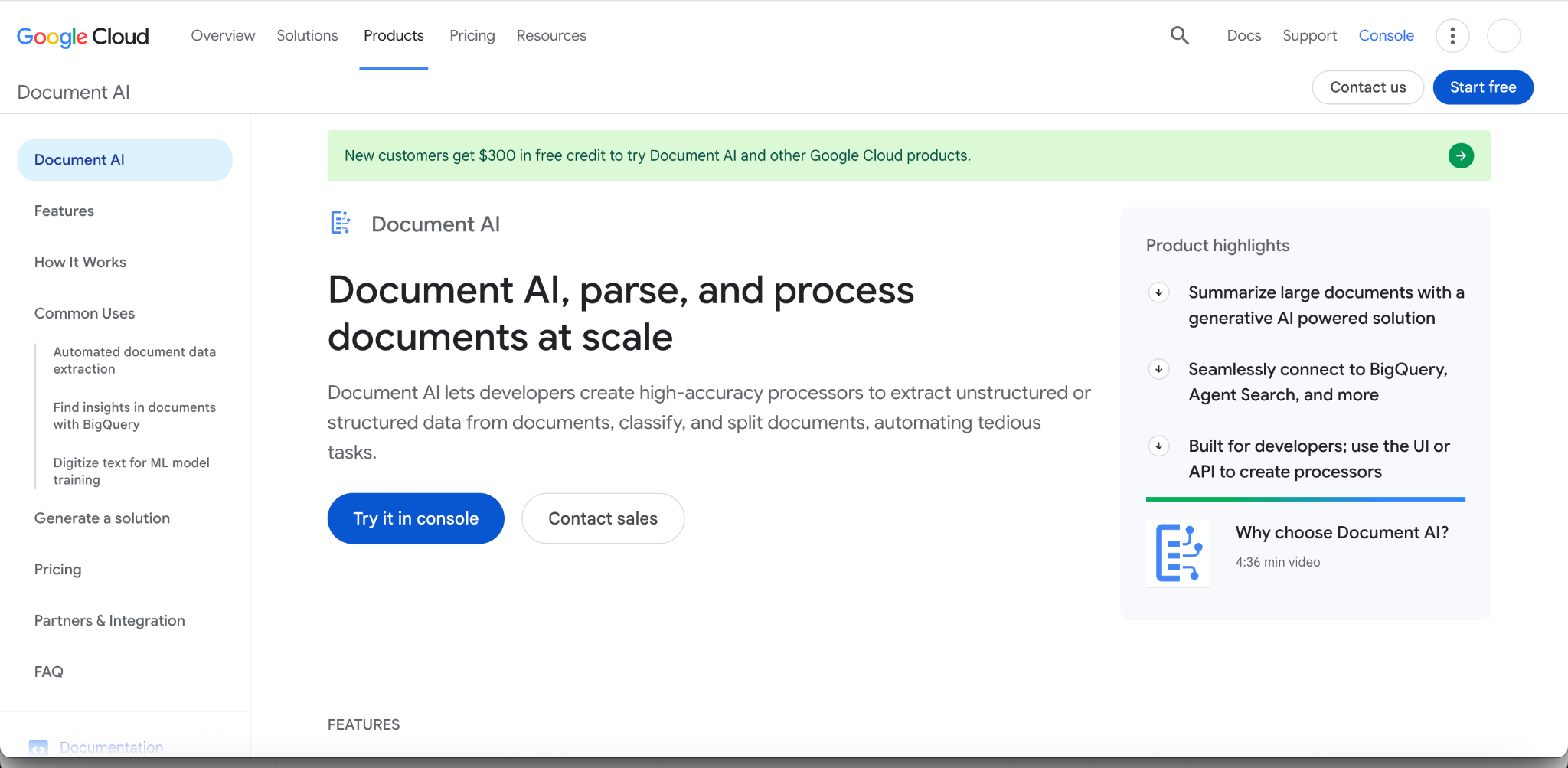This screenshot has width=1568, height=768.
Task: Select the Products tab
Action: click(x=394, y=36)
